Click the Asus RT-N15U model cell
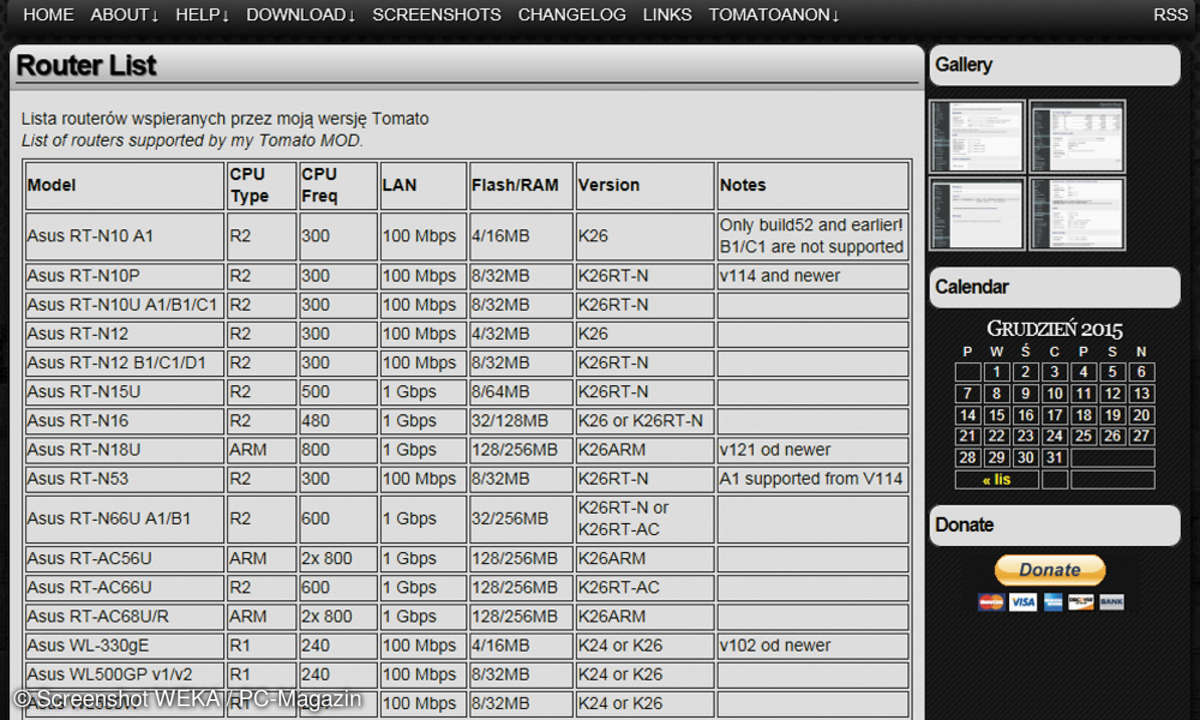1200x720 pixels. click(125, 392)
